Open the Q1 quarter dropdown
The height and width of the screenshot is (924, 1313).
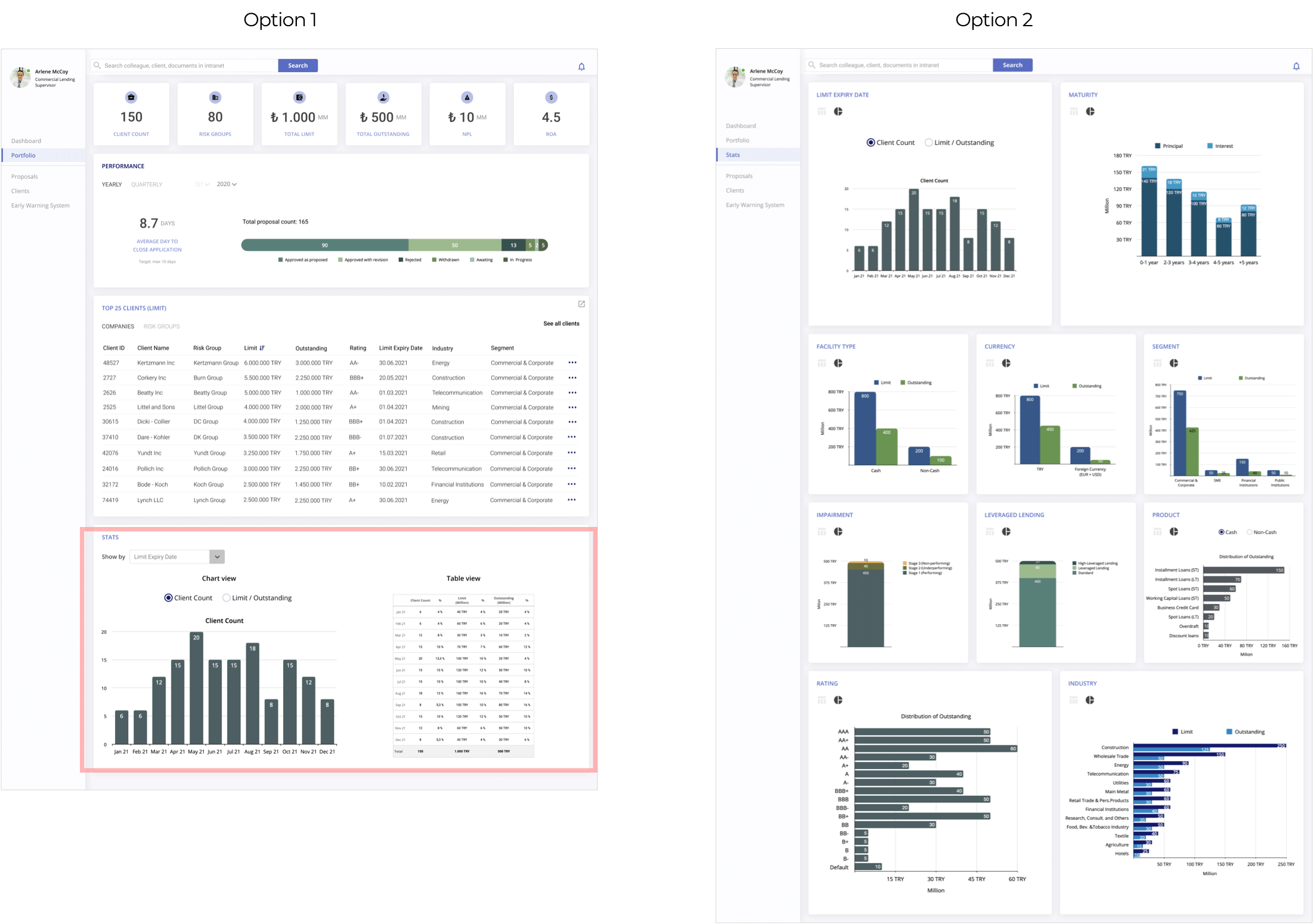coord(202,184)
